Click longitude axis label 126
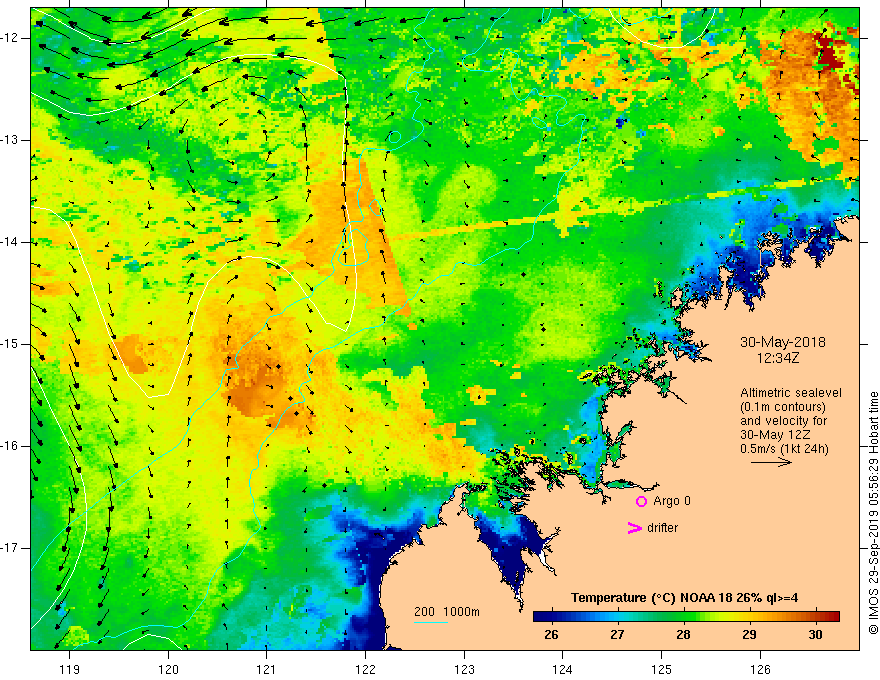Image resolution: width=880 pixels, height=680 pixels. coord(760,669)
